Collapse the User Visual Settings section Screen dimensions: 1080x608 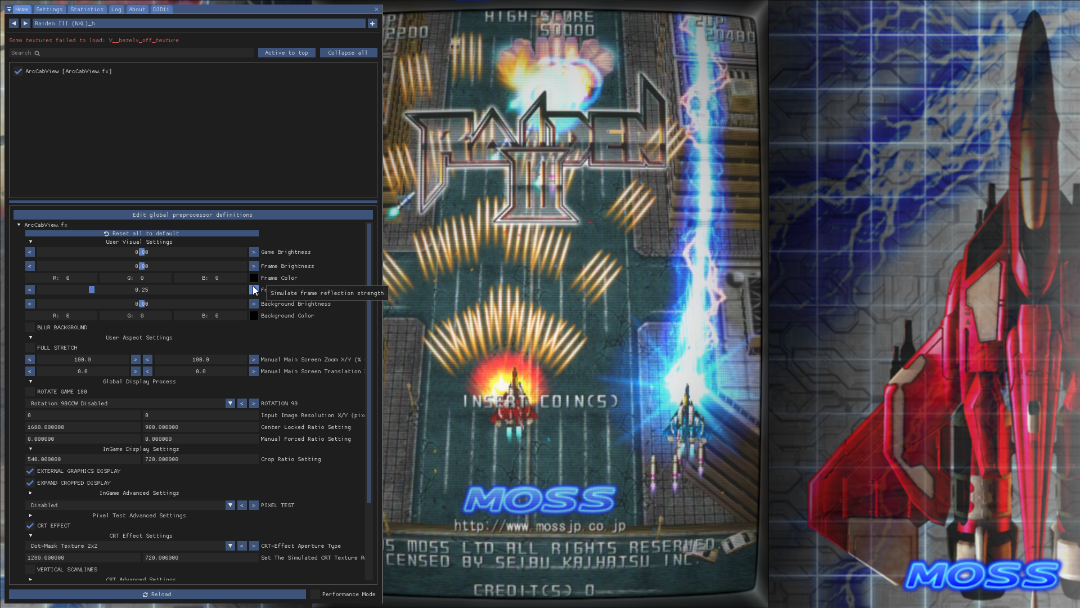30,242
